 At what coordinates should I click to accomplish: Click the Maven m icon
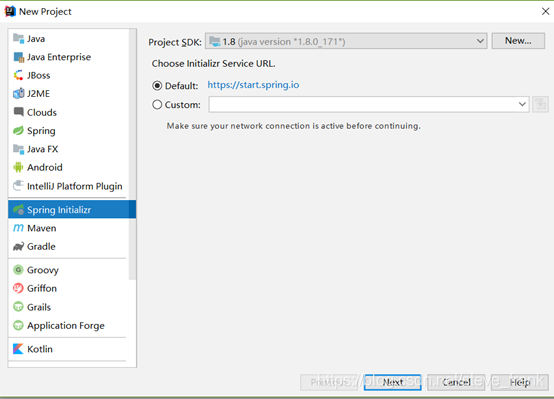[x=18, y=228]
